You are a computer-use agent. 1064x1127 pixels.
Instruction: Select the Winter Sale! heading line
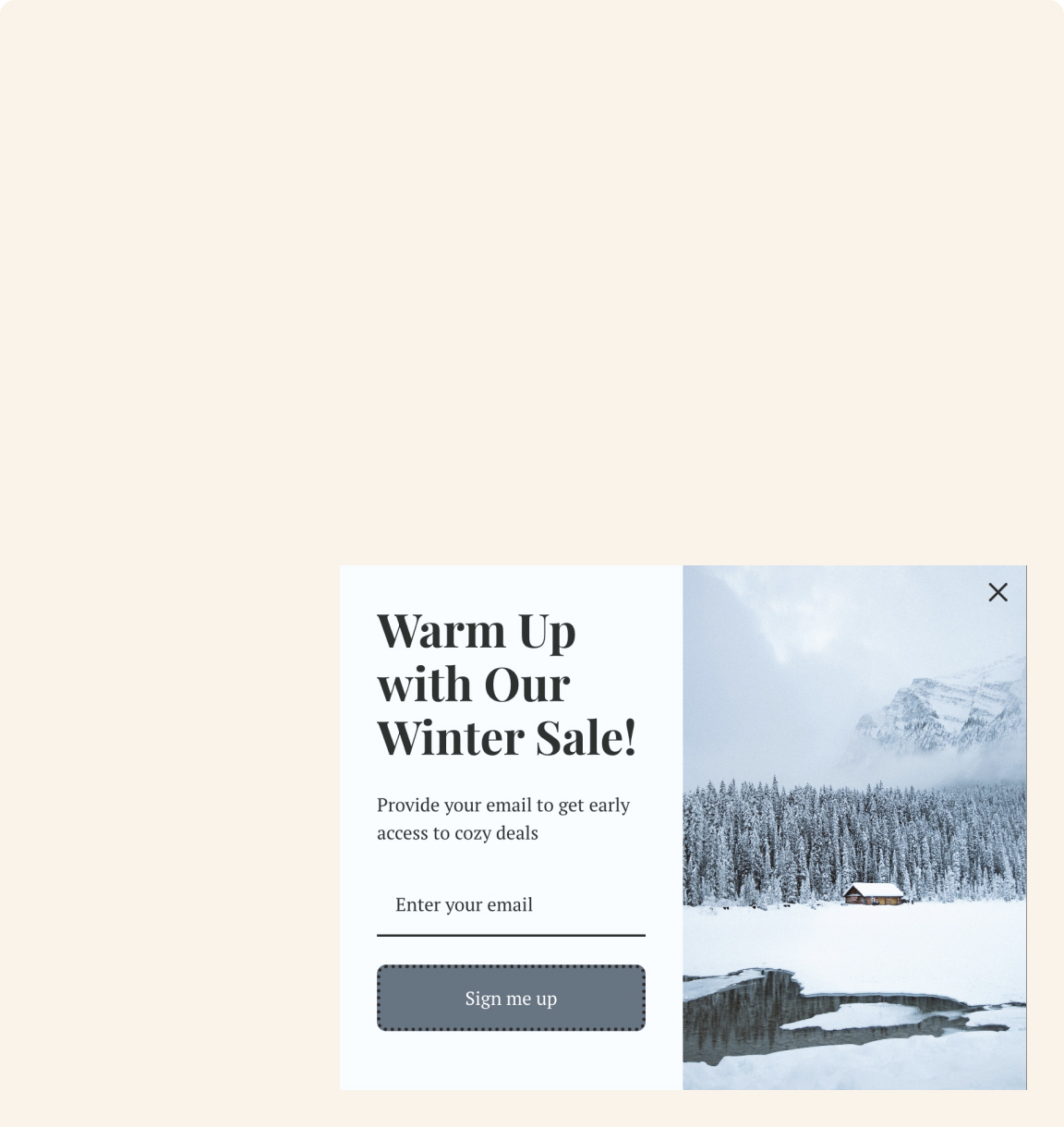point(506,737)
